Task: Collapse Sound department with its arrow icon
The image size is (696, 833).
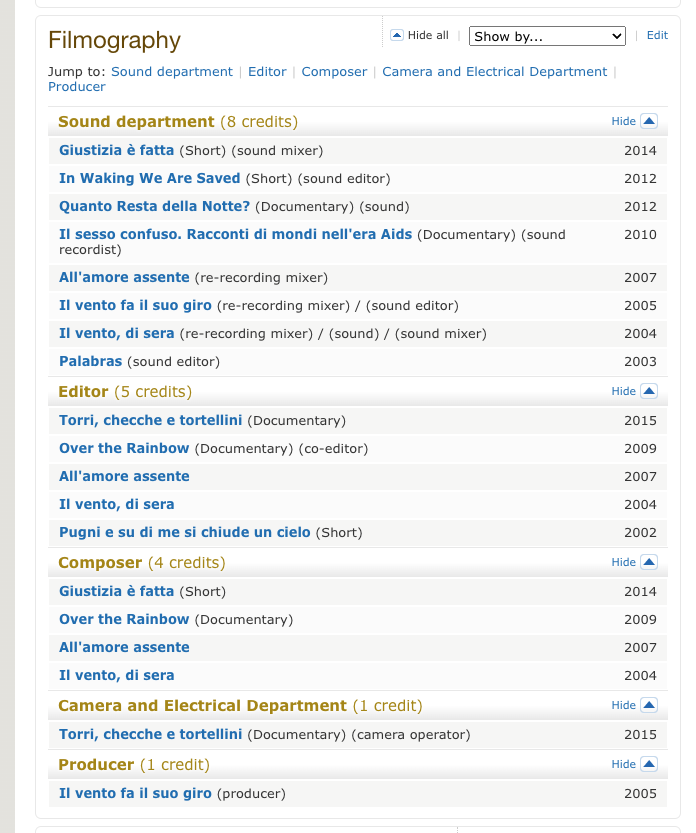Action: 649,121
